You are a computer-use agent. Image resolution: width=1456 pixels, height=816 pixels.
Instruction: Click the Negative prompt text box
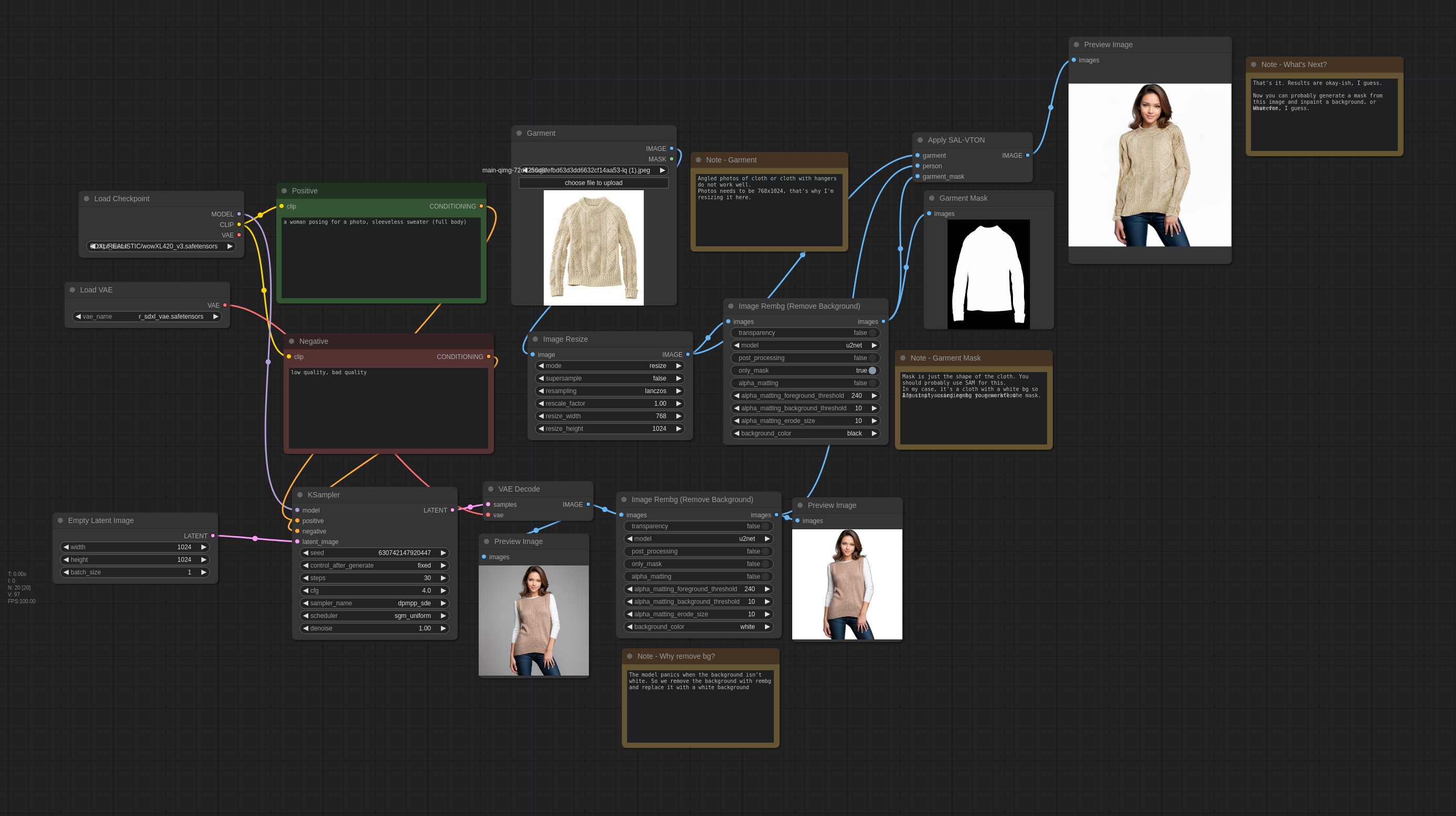click(389, 407)
